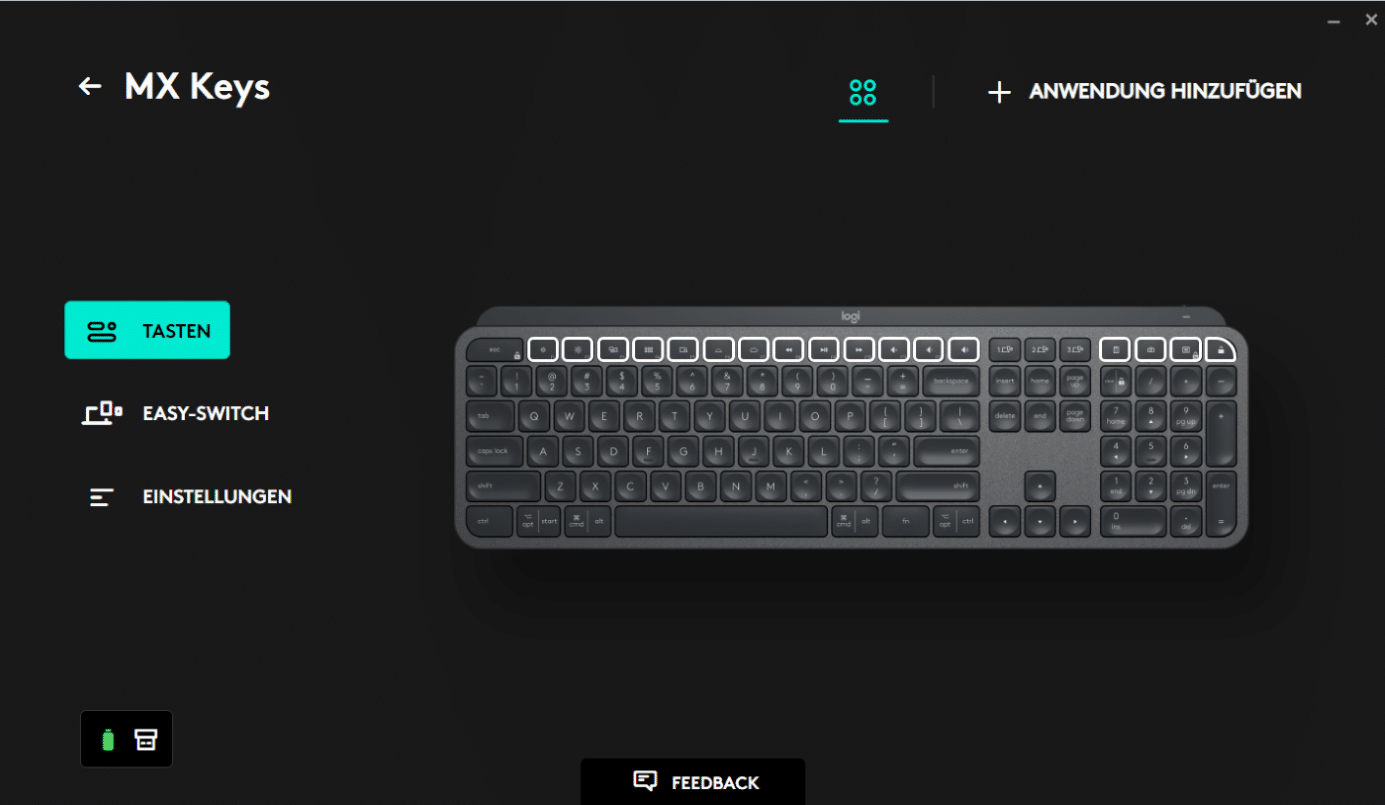Select the play/pause media key

[x=824, y=349]
